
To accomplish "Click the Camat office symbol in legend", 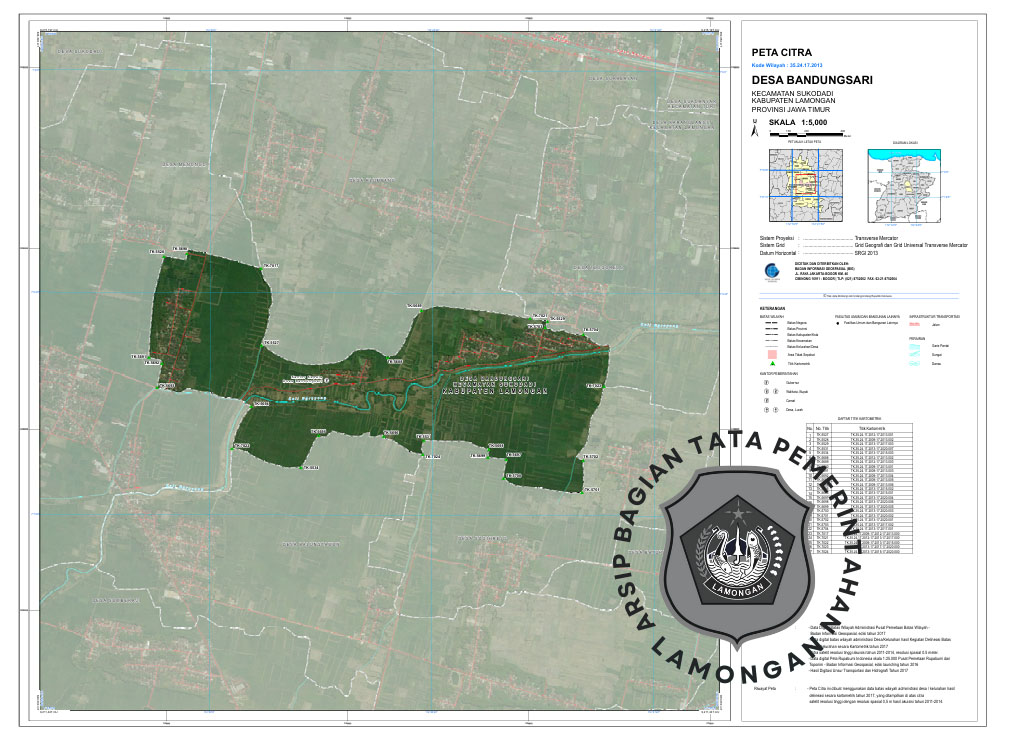I will (x=766, y=401).
